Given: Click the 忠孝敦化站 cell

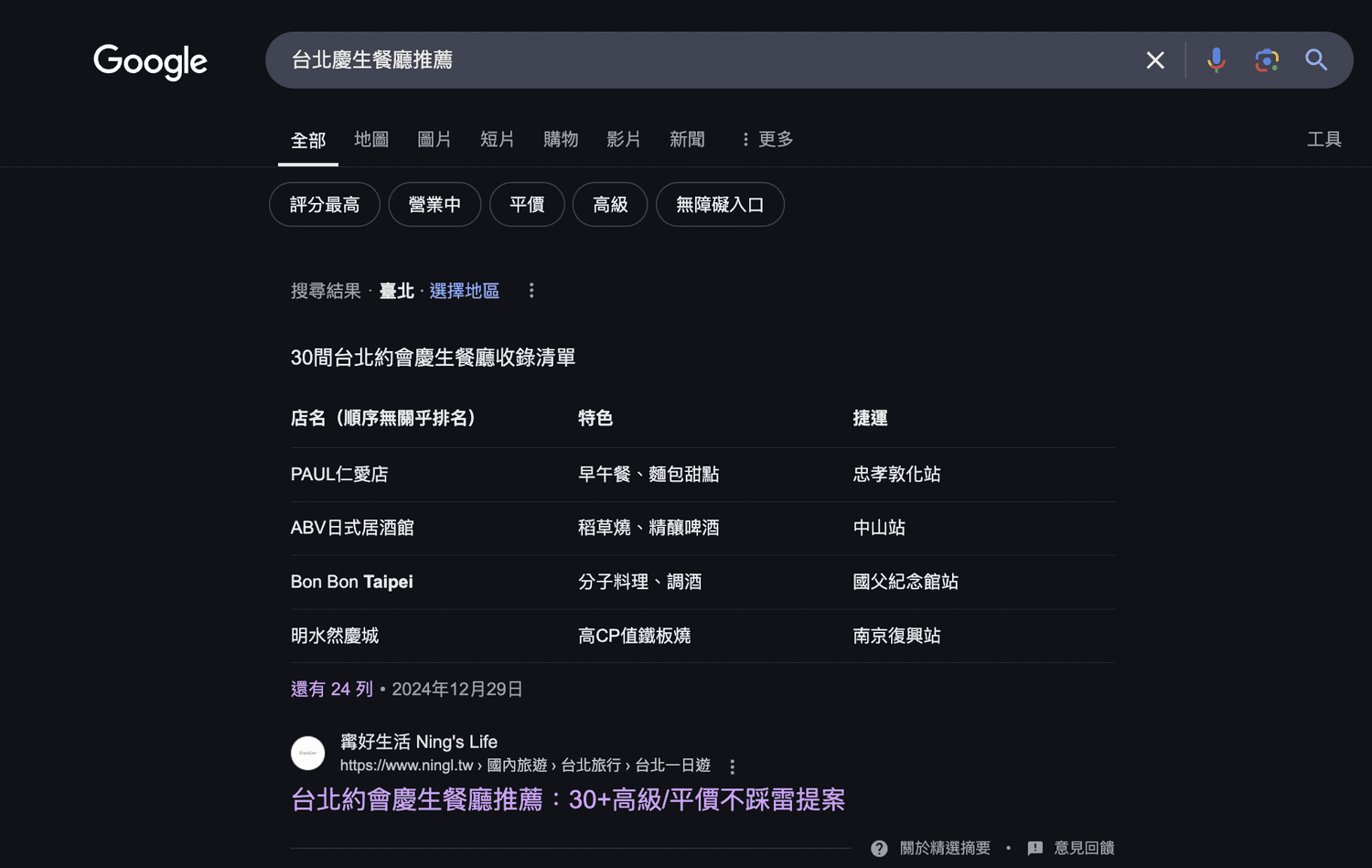Looking at the screenshot, I should coord(897,474).
